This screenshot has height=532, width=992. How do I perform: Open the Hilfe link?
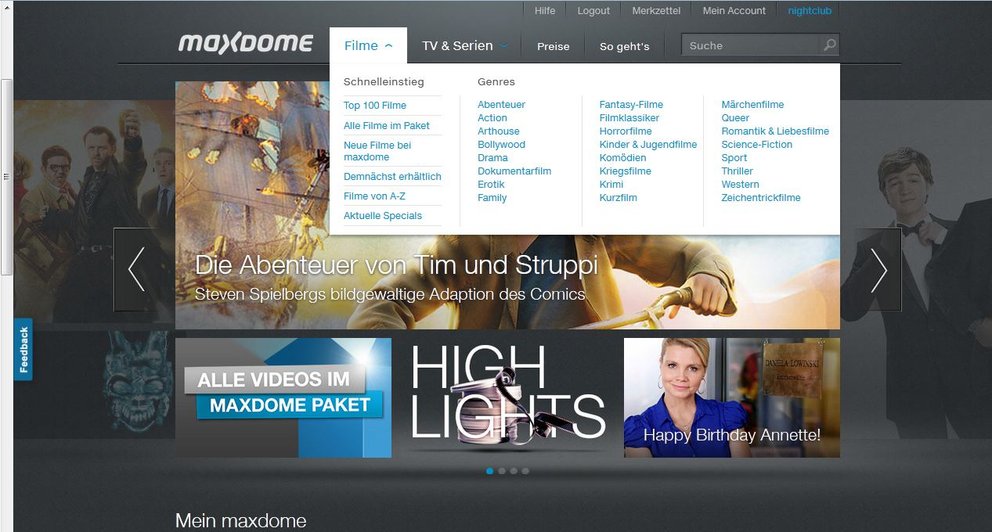pos(545,11)
